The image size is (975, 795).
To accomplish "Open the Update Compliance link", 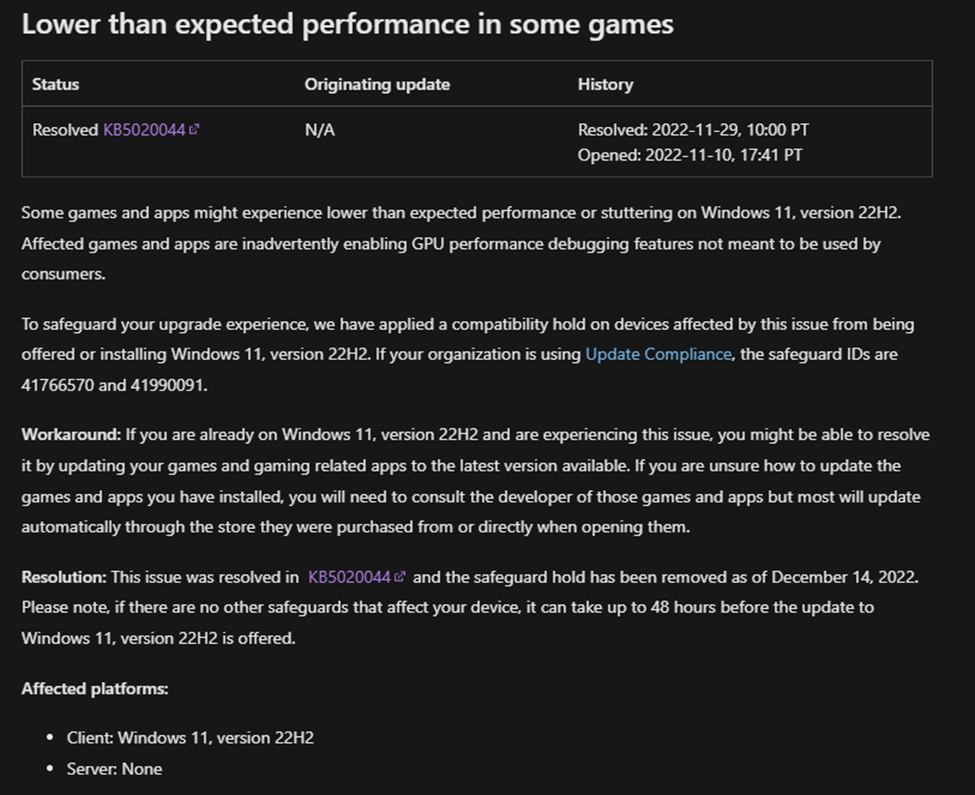I will (x=658, y=354).
